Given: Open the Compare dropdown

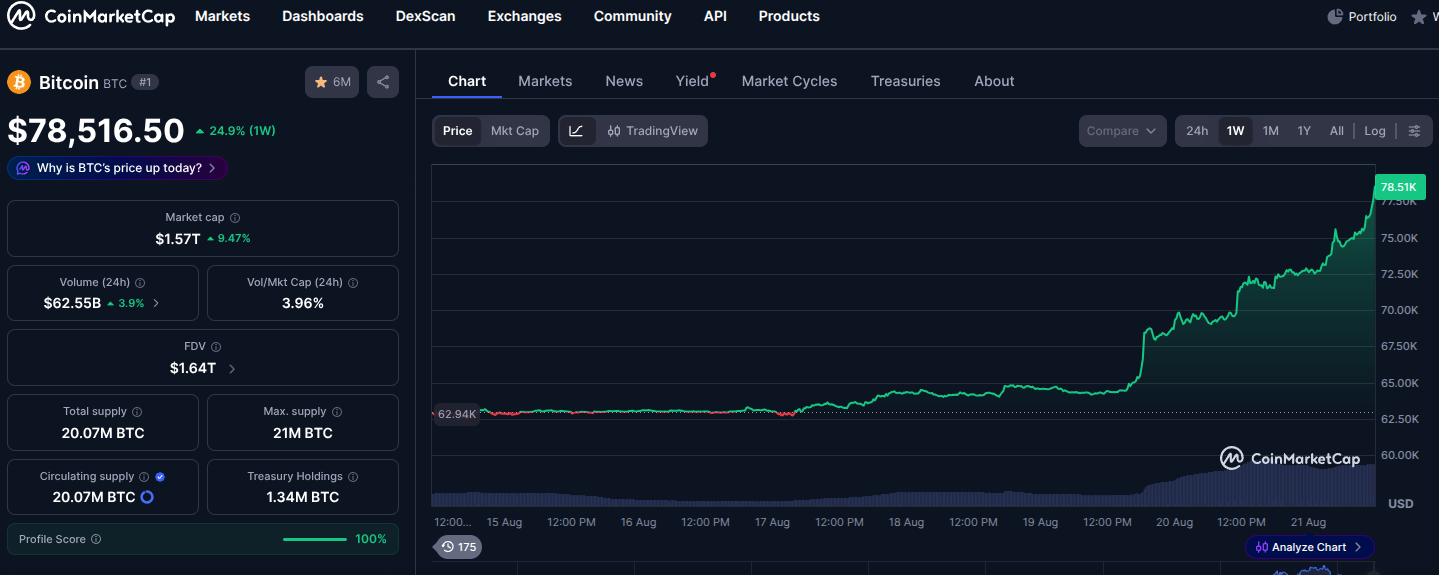Looking at the screenshot, I should [1122, 131].
